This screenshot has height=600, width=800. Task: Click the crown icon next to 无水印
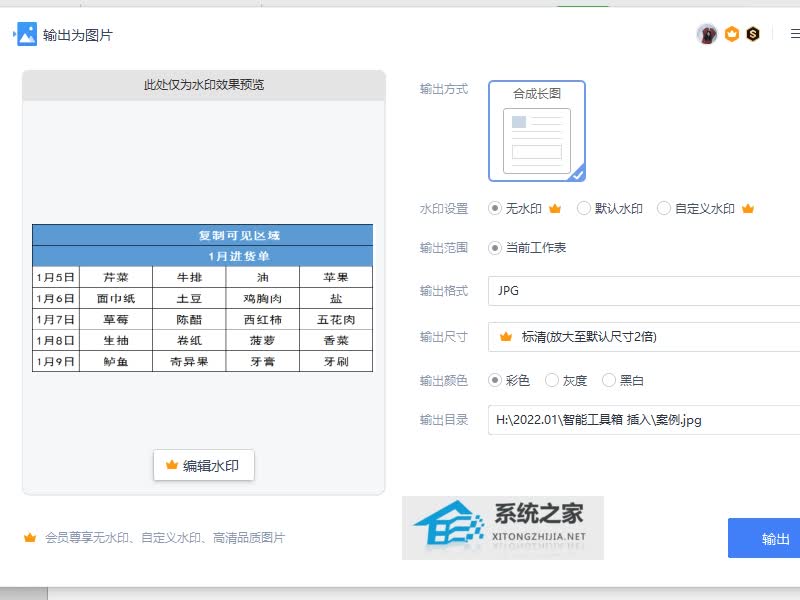tap(553, 208)
